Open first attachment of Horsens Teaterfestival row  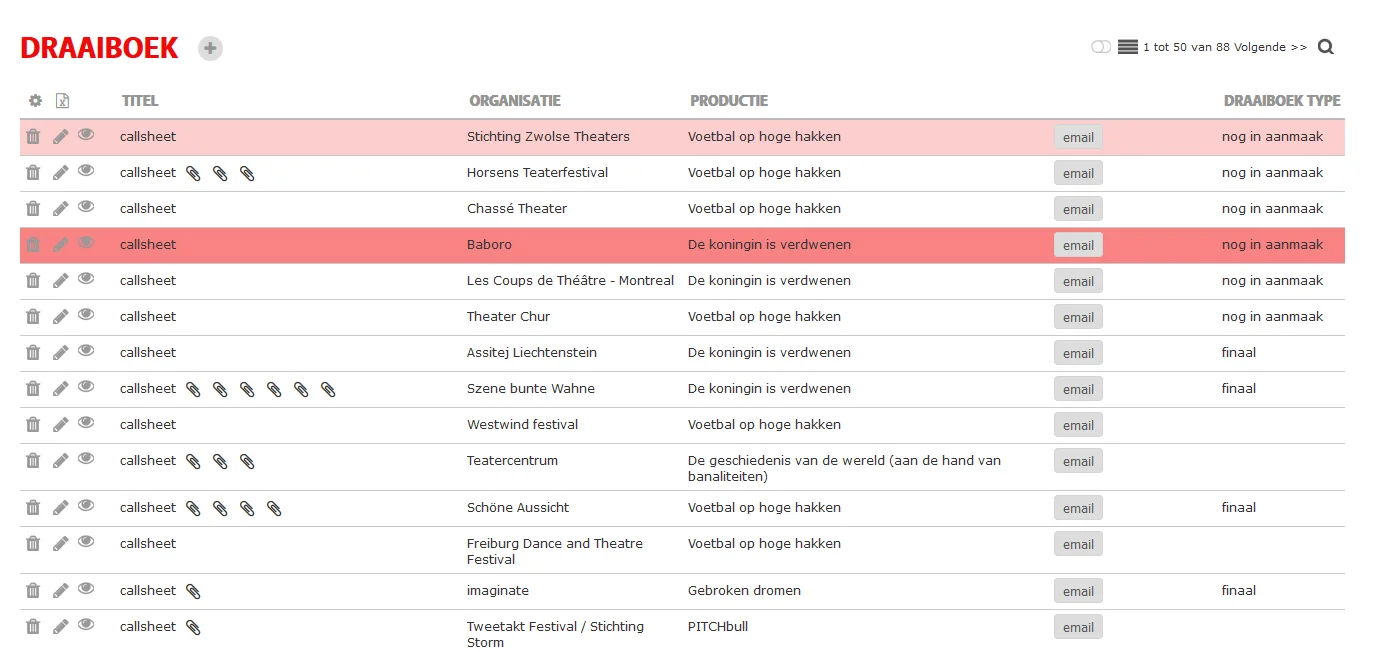pos(193,173)
